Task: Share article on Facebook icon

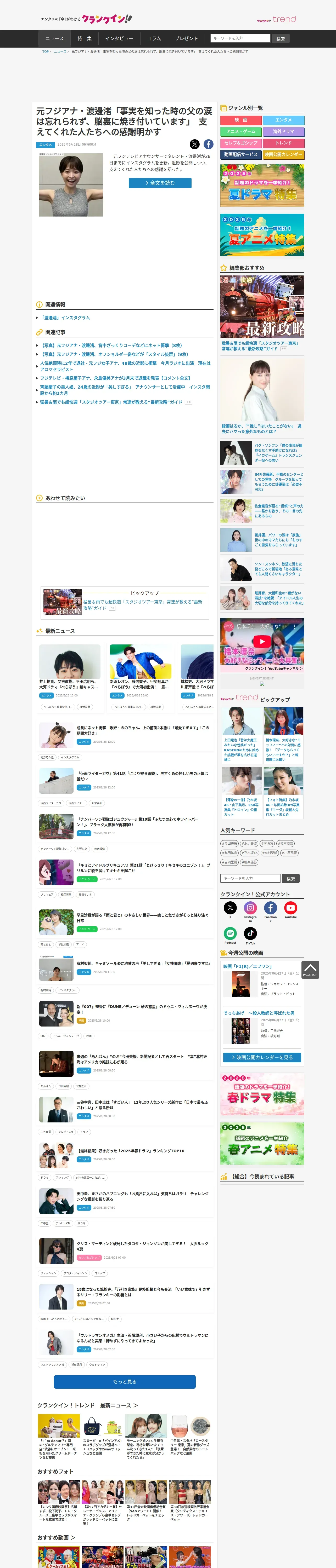Action: pyautogui.click(x=209, y=144)
